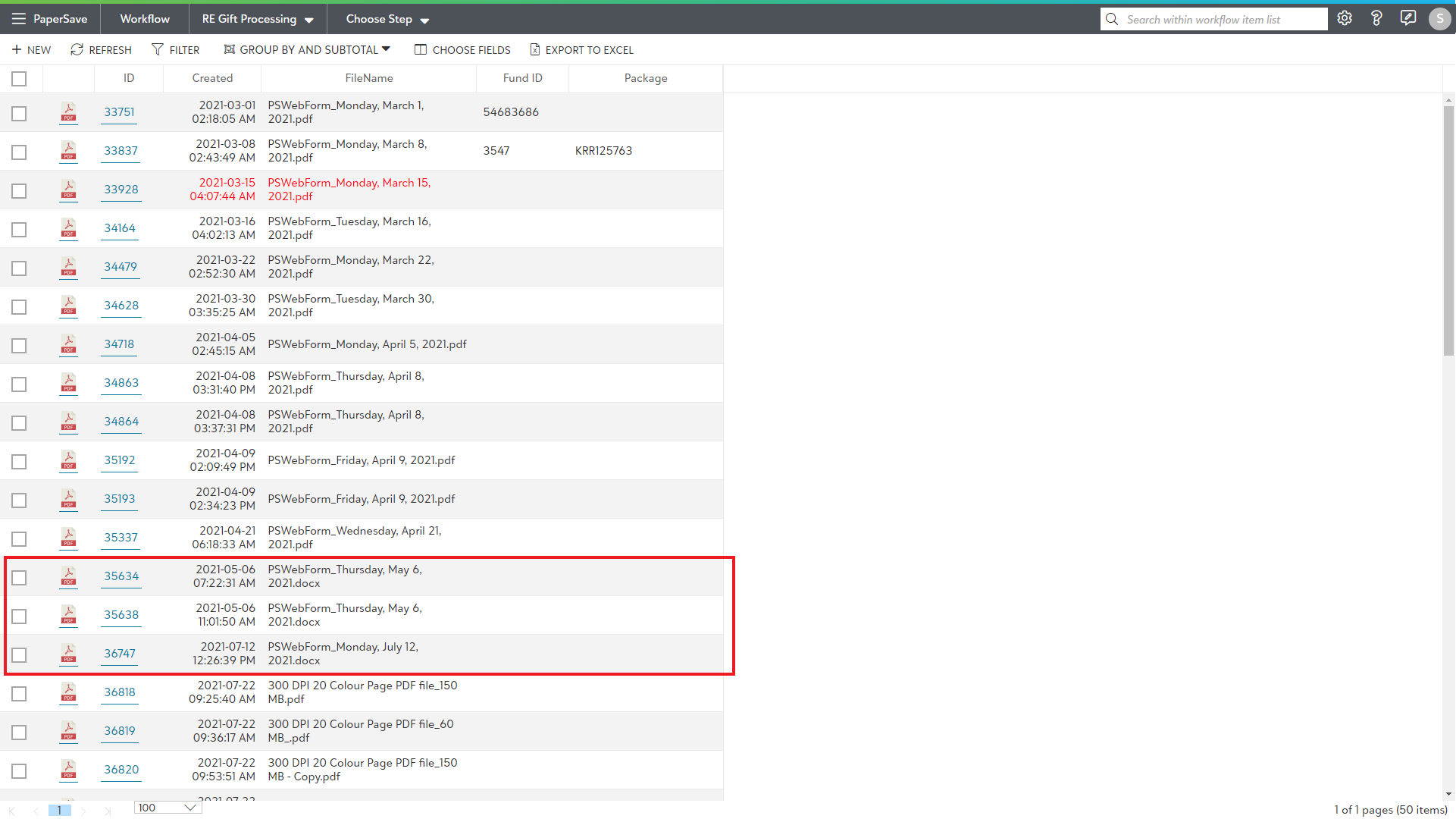Open PDF icon for item 35337
The width and height of the screenshot is (1456, 819).
coord(68,538)
